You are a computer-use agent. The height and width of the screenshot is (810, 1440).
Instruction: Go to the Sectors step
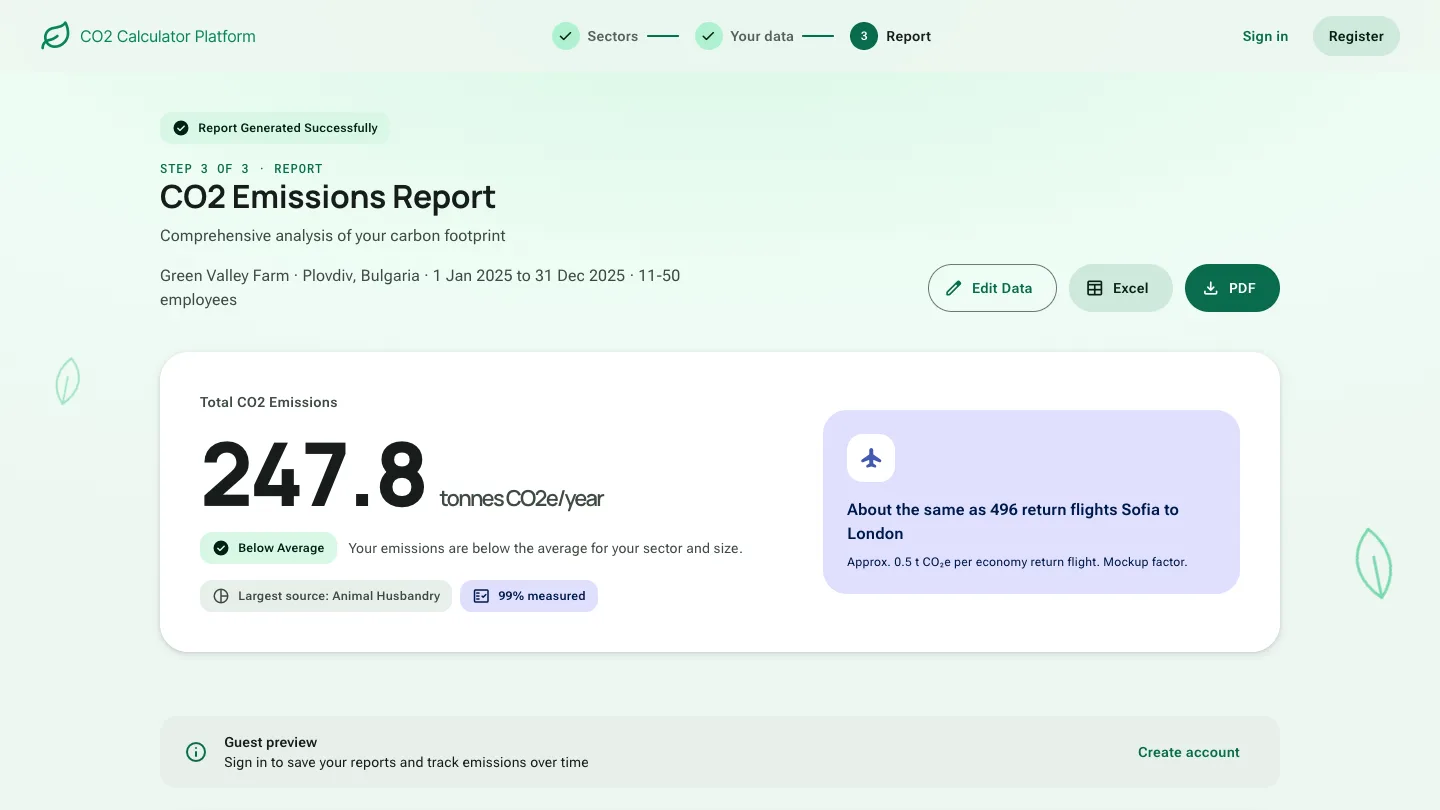coord(595,36)
